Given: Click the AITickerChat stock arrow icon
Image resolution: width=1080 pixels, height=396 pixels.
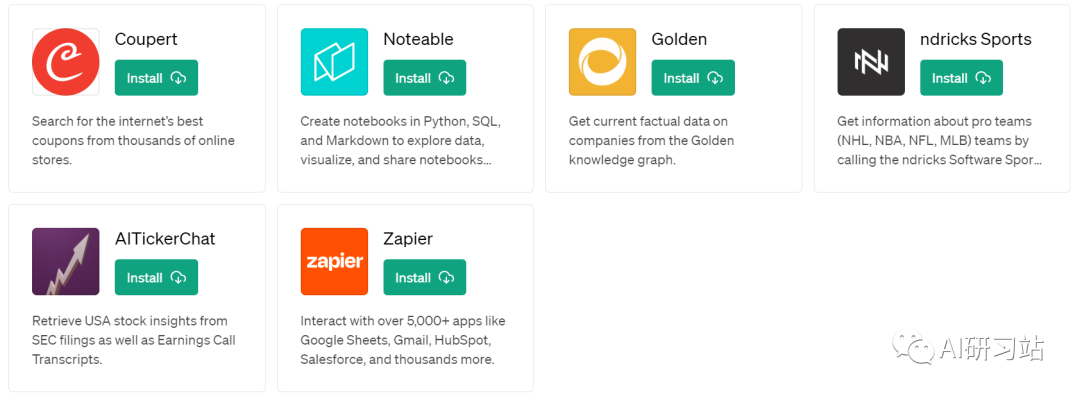Looking at the screenshot, I should point(65,262).
